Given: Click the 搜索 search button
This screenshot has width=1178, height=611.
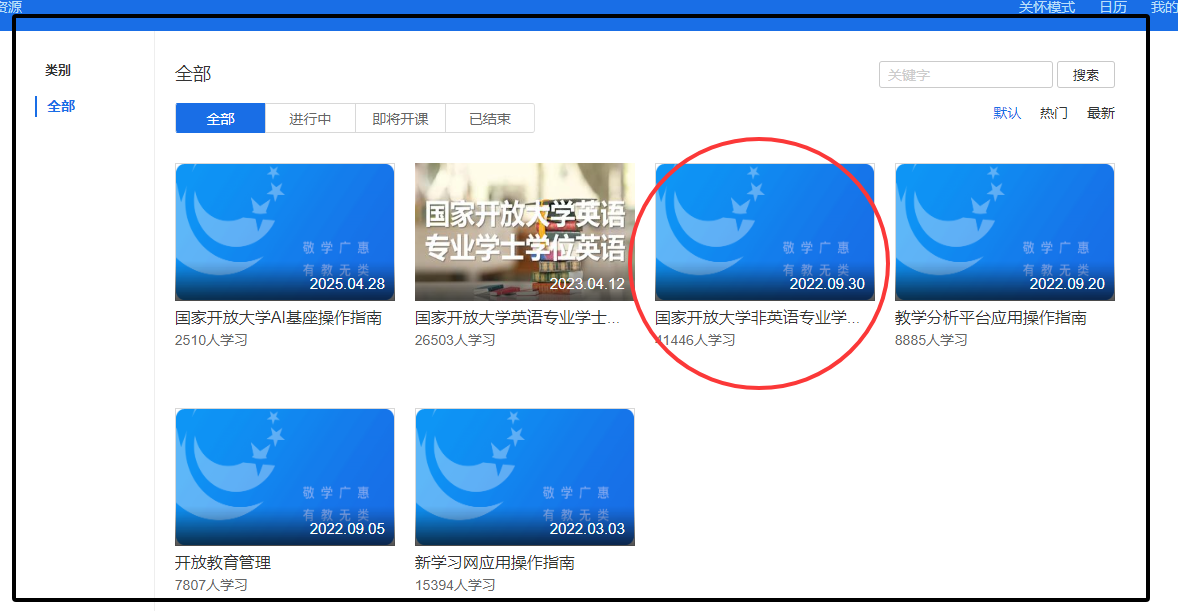Looking at the screenshot, I should point(1085,75).
